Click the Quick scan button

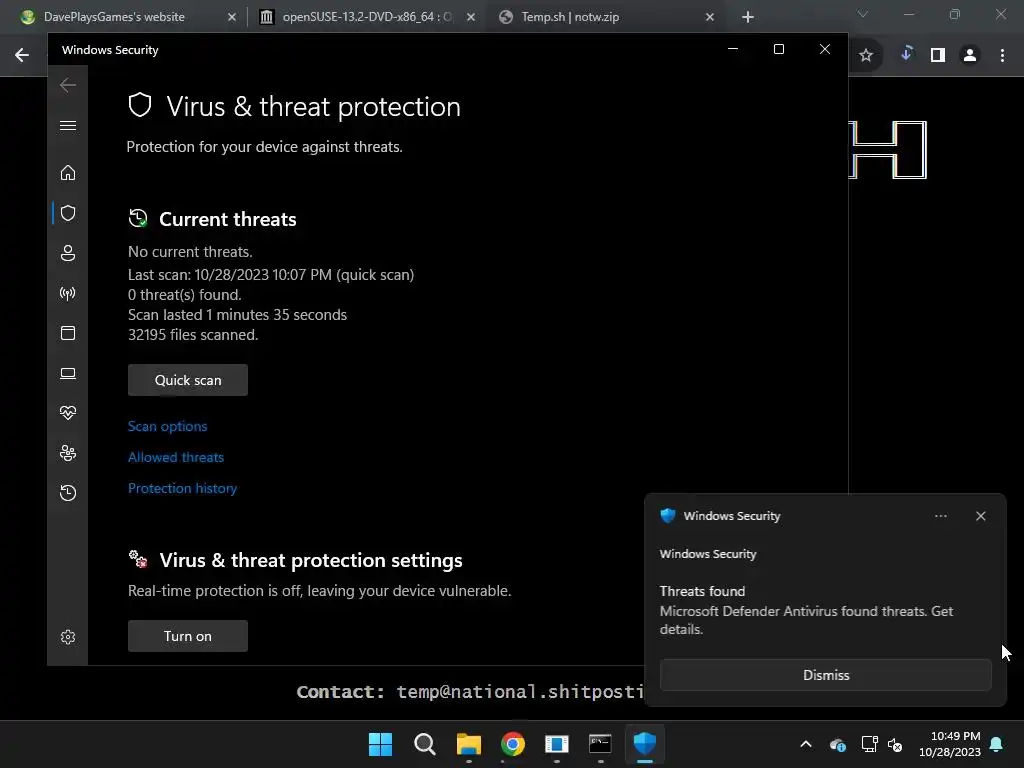click(x=188, y=380)
